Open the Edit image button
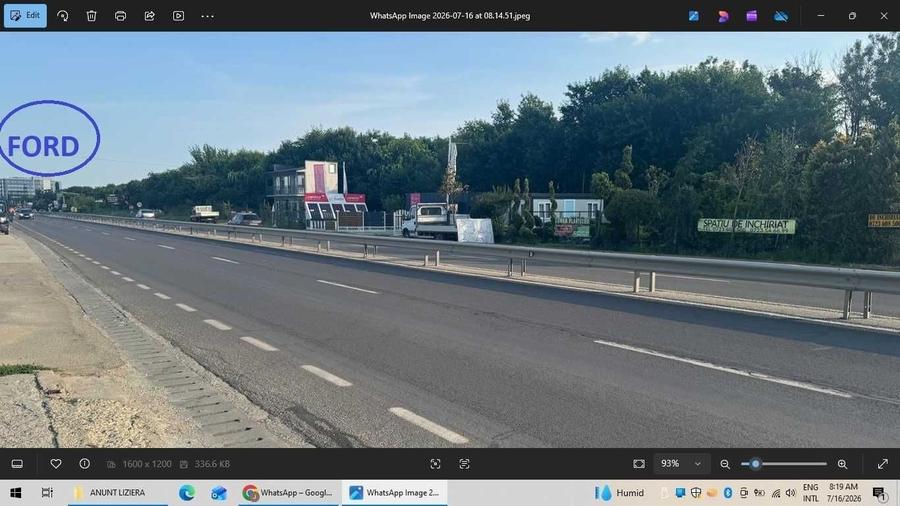The image size is (900, 506). (x=25, y=15)
